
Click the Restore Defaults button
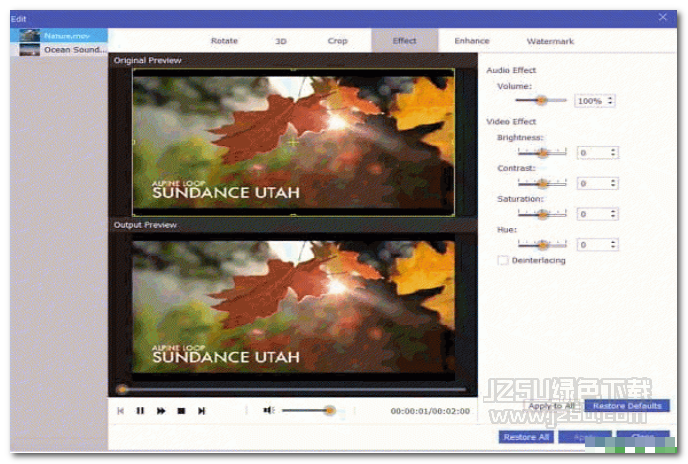627,406
